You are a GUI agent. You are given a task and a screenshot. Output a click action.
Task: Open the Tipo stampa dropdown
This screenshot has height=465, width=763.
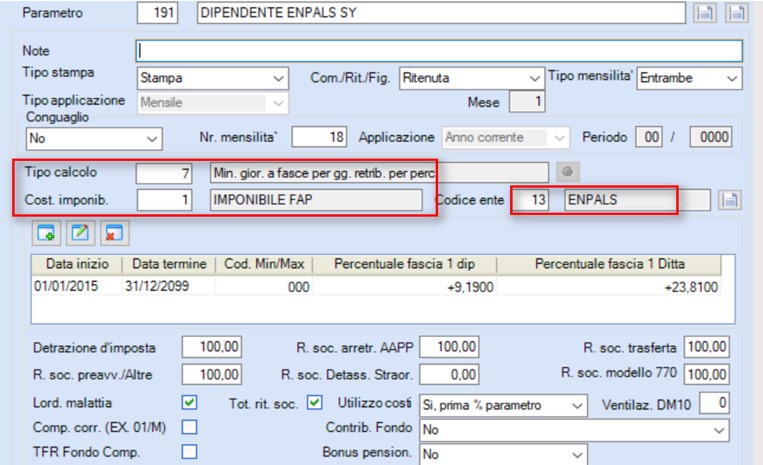point(213,78)
